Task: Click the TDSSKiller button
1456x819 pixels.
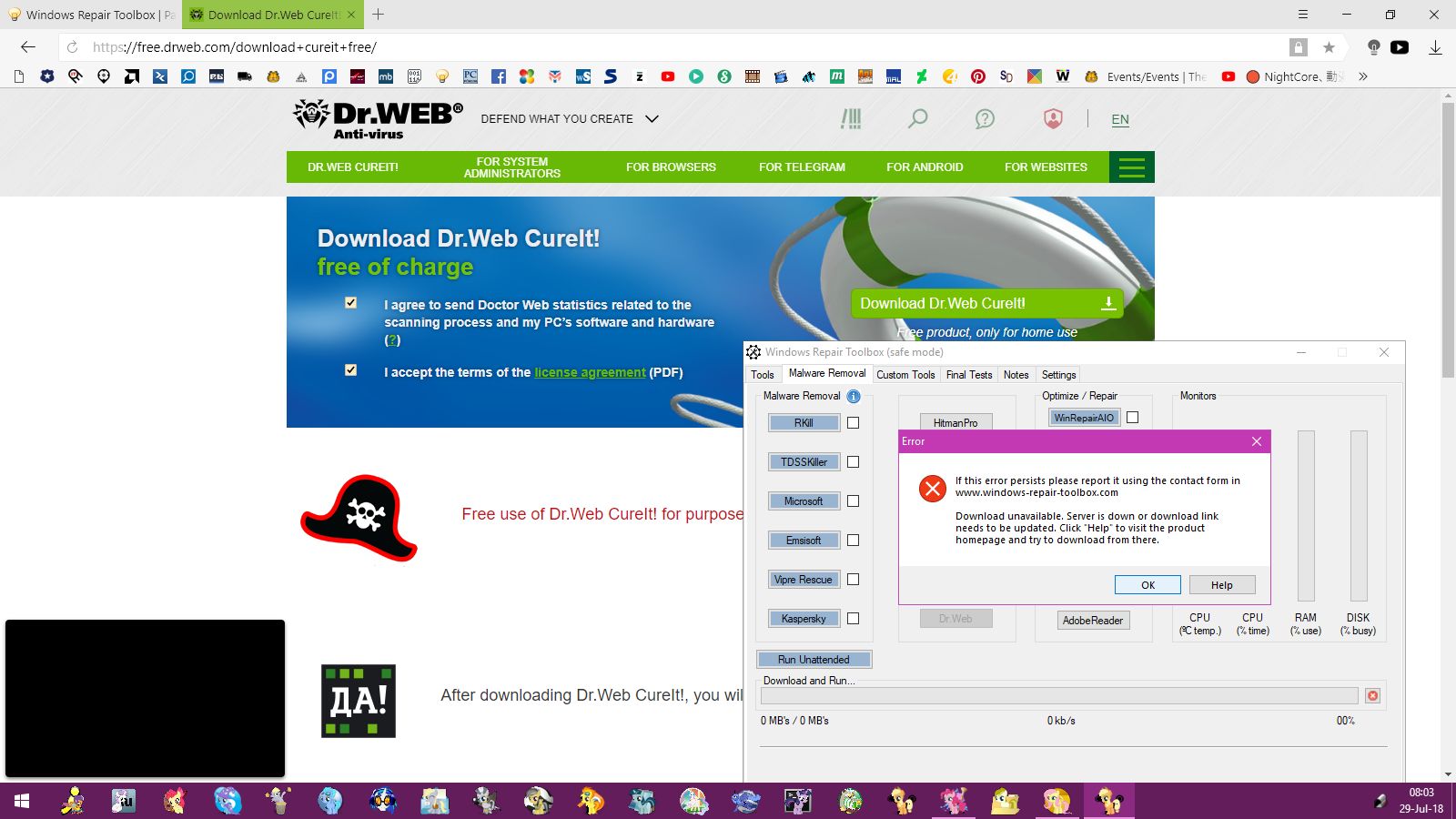Action: click(x=804, y=462)
